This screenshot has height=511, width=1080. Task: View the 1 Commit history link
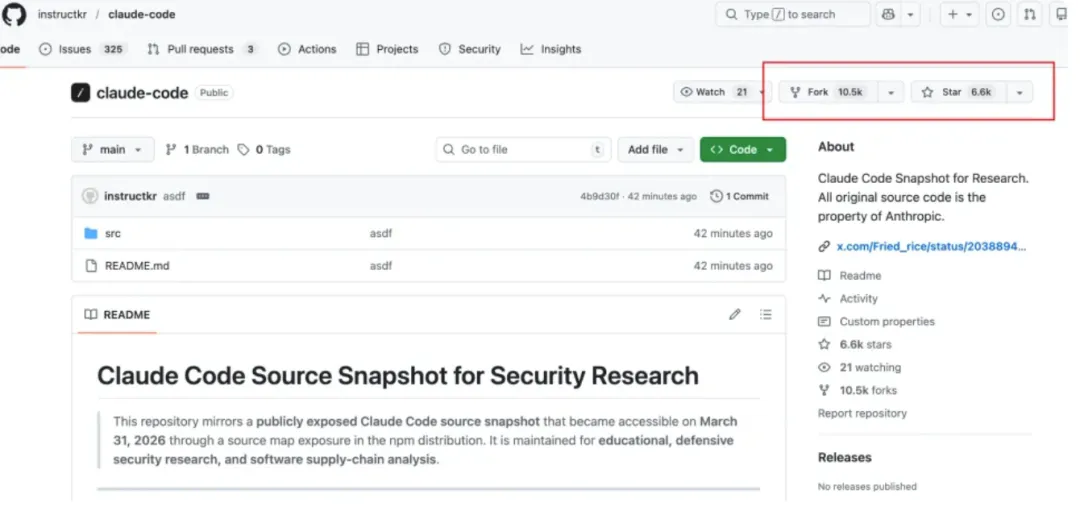pyautogui.click(x=740, y=196)
